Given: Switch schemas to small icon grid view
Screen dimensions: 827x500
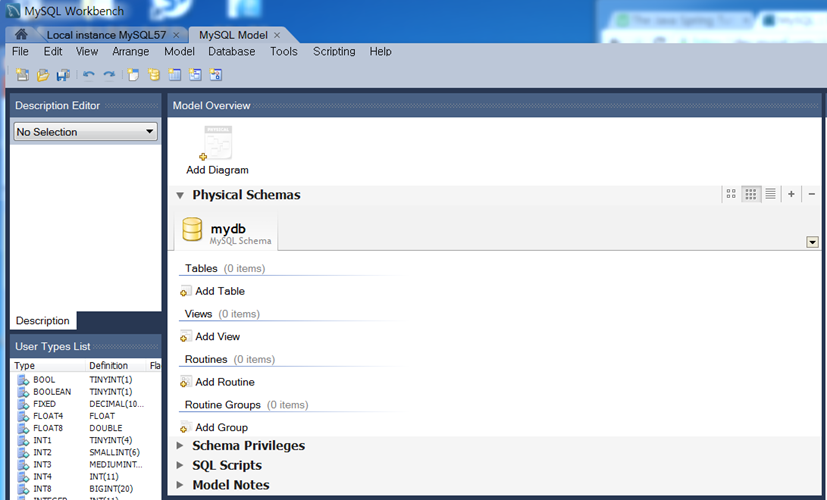Looking at the screenshot, I should pos(751,194).
